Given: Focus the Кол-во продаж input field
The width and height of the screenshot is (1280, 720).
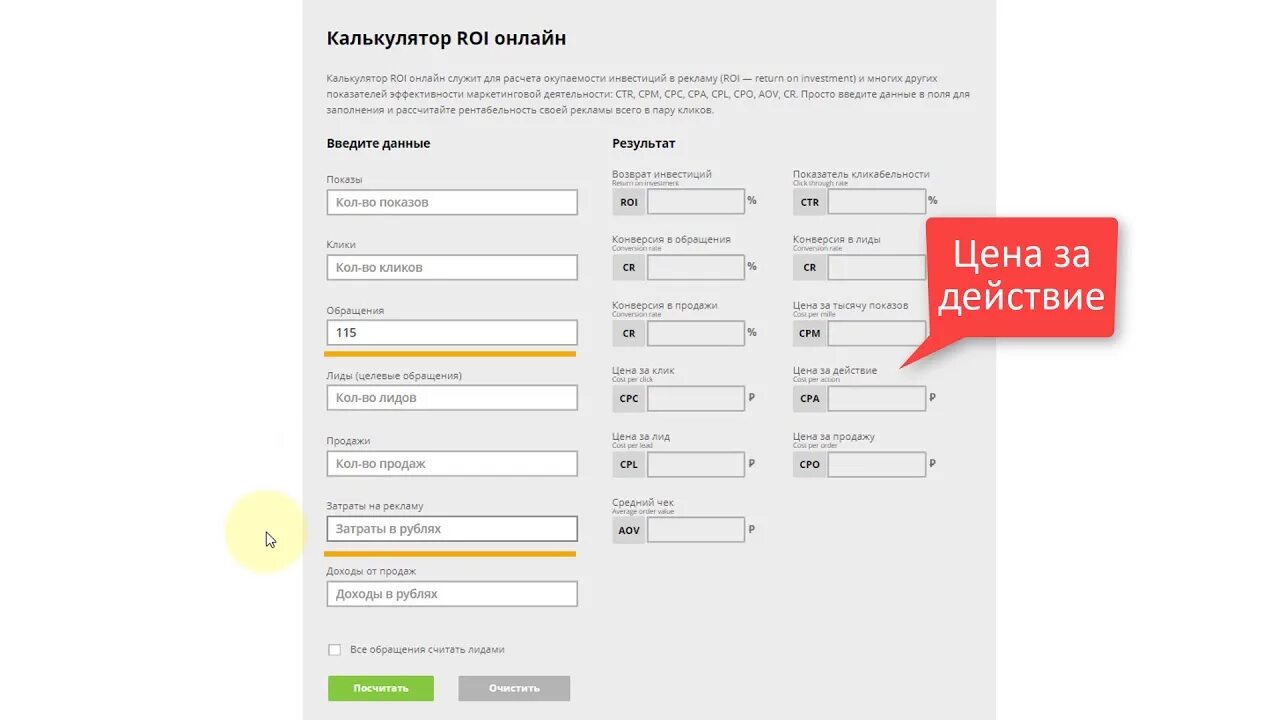Looking at the screenshot, I should click(x=452, y=463).
